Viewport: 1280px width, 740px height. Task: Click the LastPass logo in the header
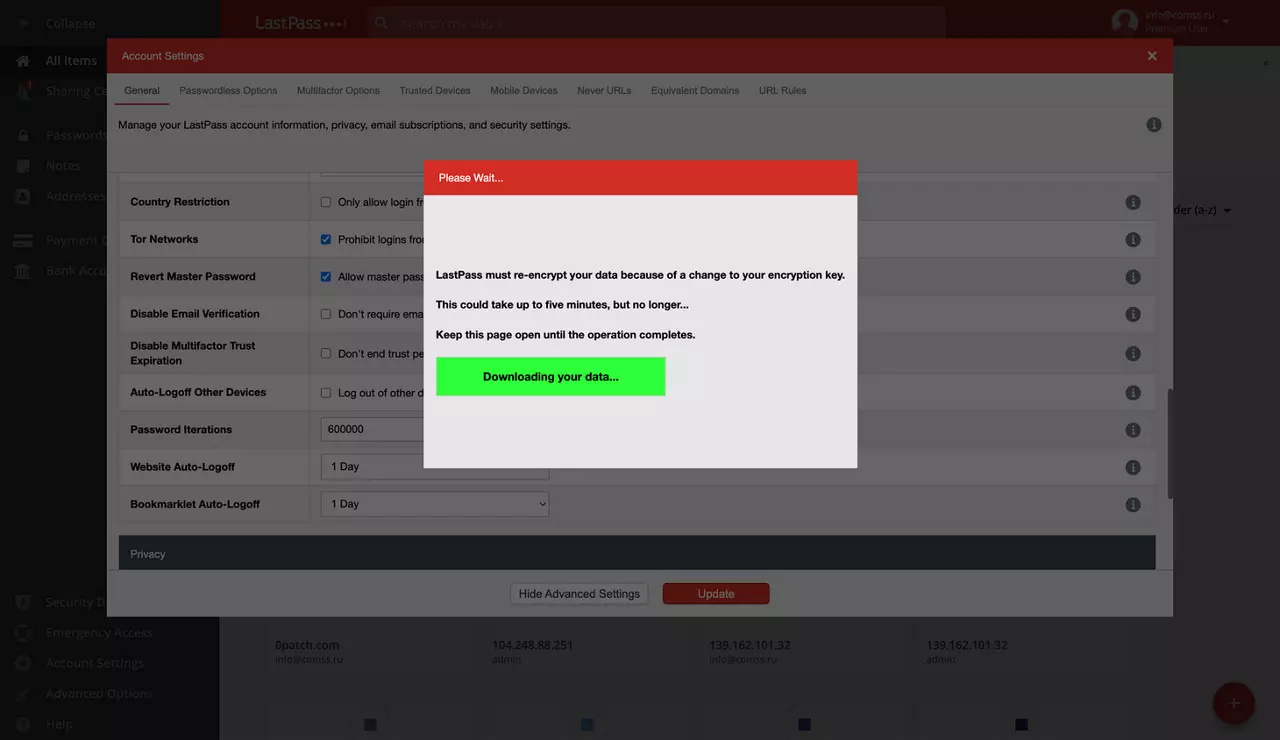click(x=300, y=22)
